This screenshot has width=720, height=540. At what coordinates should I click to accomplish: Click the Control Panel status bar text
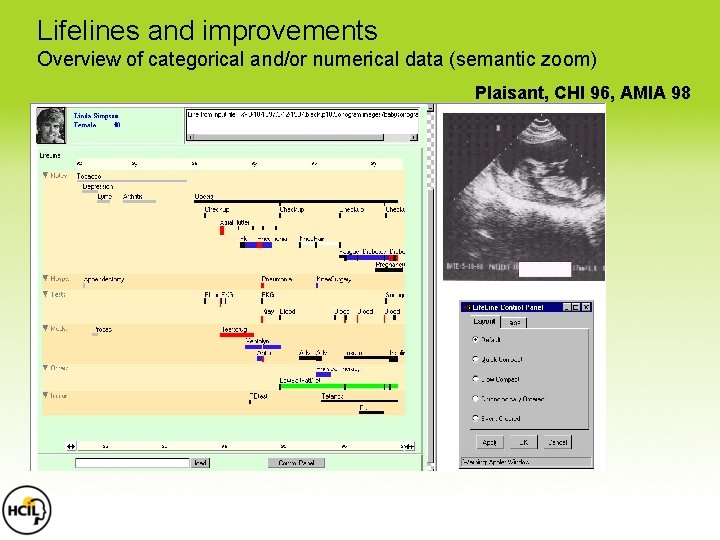[x=496, y=462]
